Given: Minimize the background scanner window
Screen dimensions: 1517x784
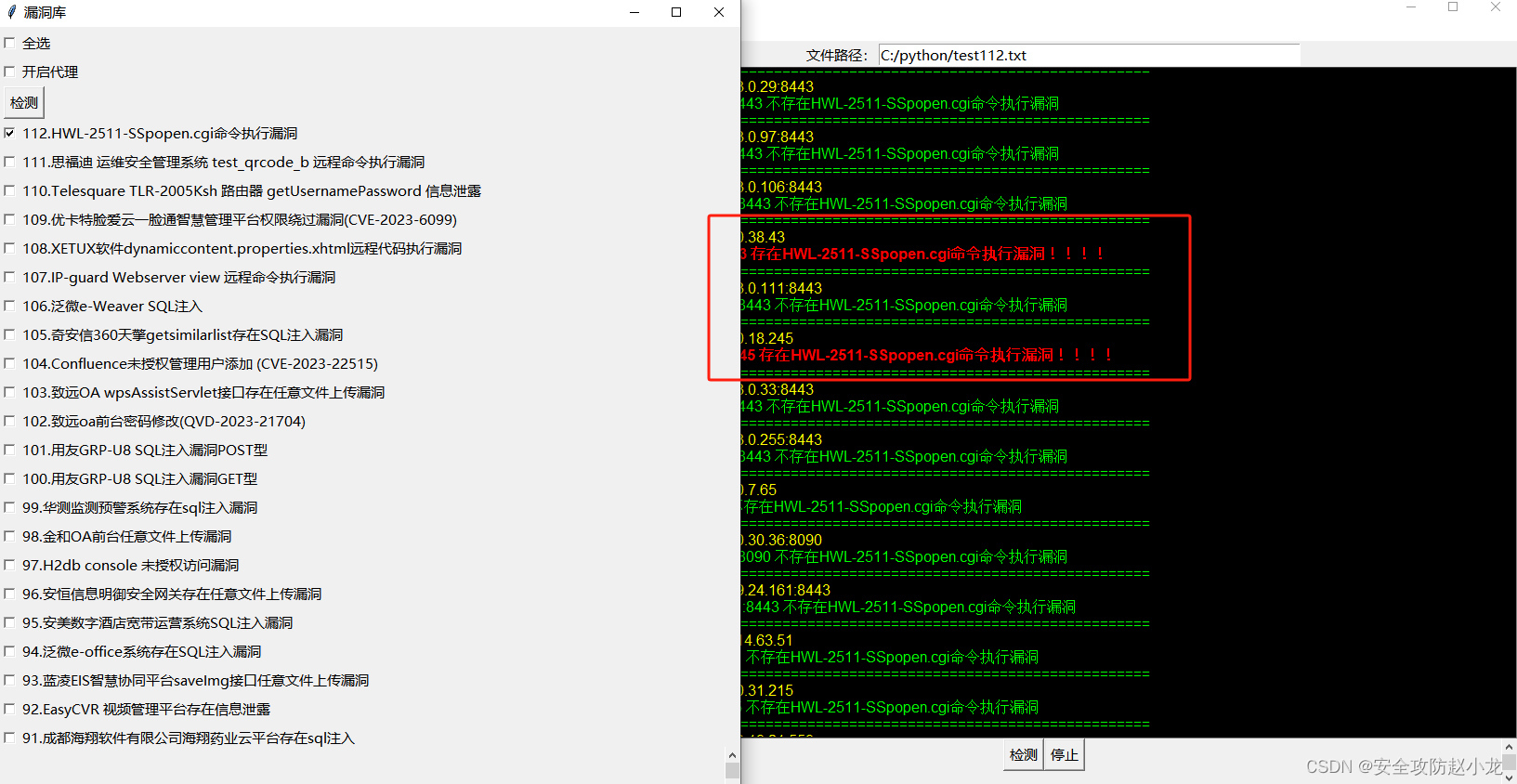Looking at the screenshot, I should (x=1411, y=7).
